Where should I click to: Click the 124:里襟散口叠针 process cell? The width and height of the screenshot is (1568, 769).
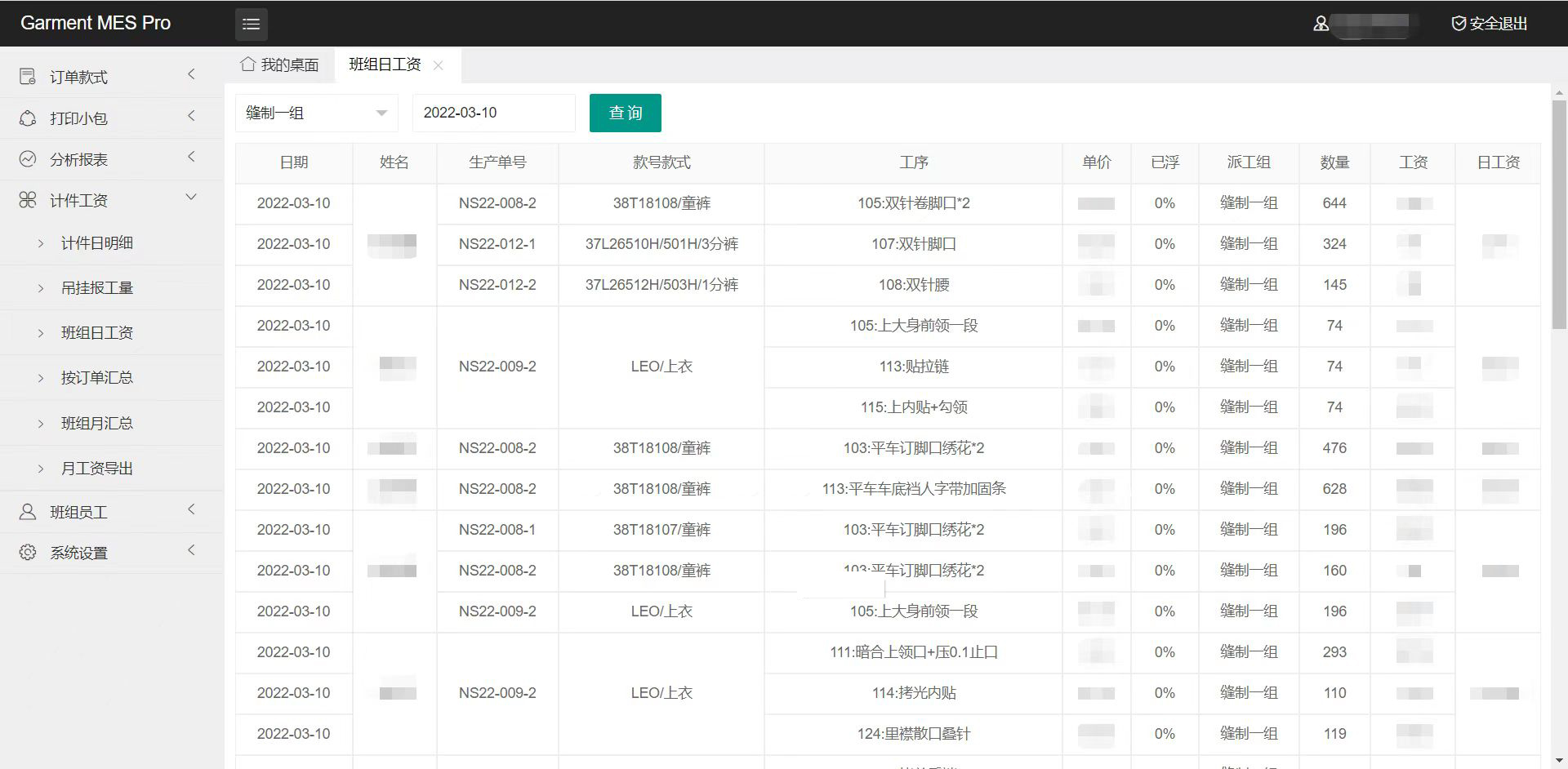pyautogui.click(x=914, y=734)
